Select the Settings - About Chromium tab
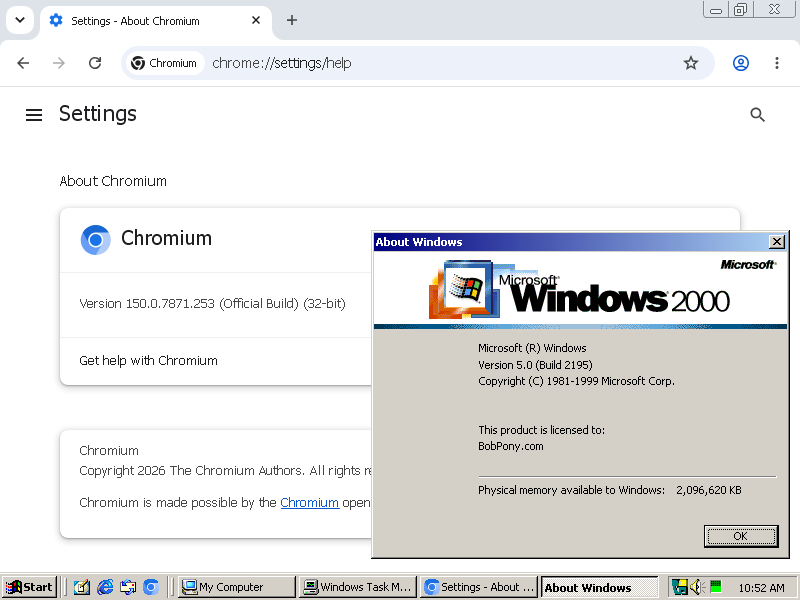This screenshot has width=800, height=600. tap(156, 21)
